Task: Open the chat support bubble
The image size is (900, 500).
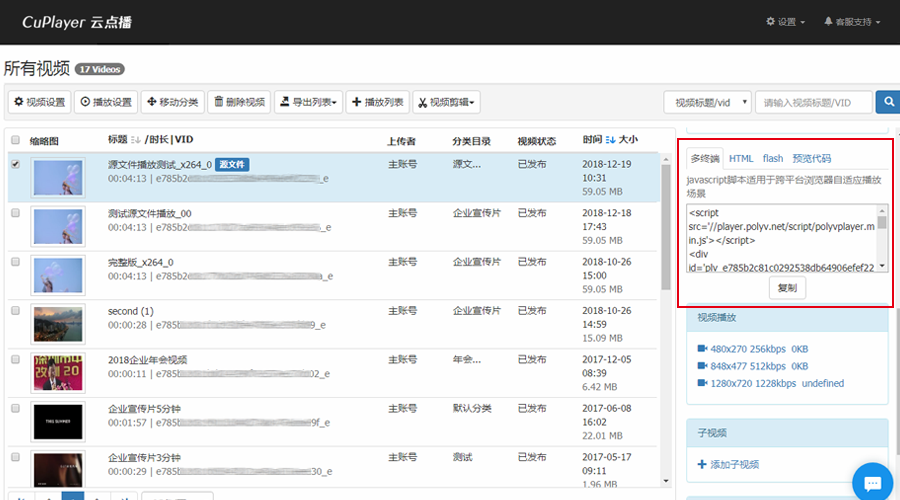Action: pos(871,481)
